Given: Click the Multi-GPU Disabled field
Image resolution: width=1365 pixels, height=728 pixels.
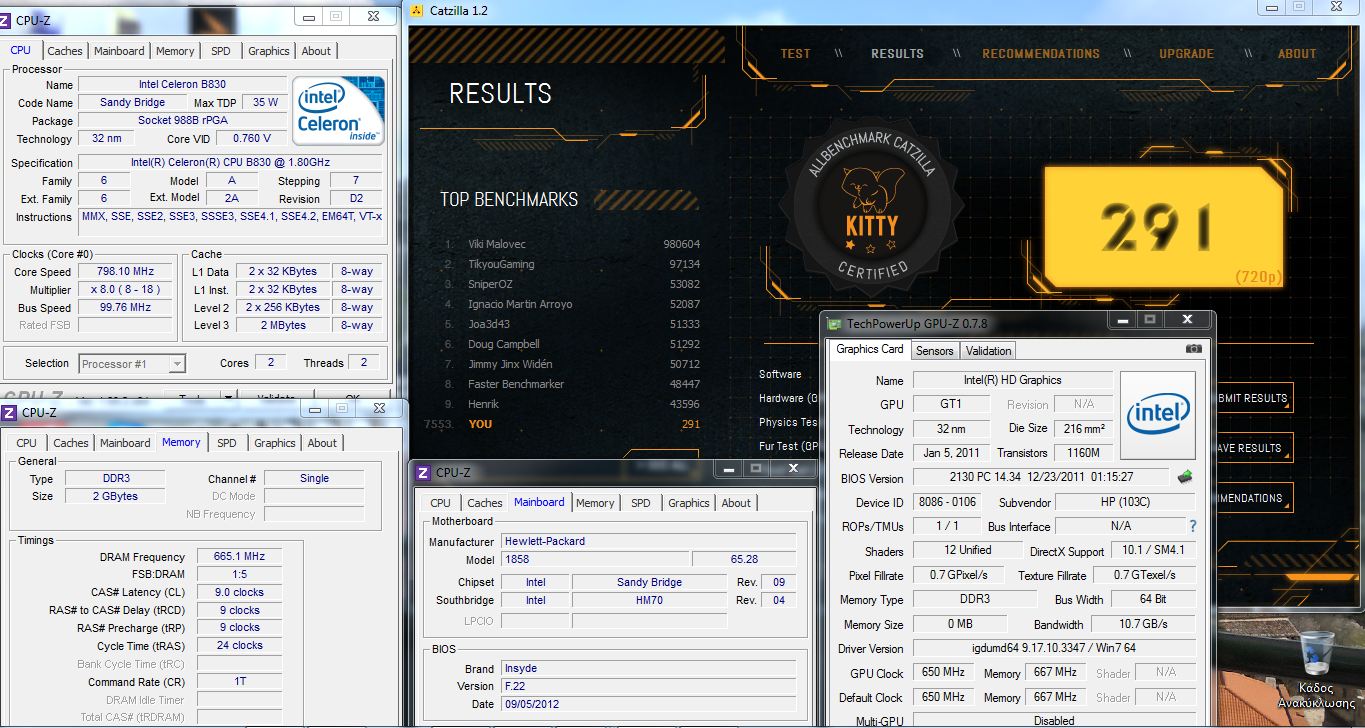Looking at the screenshot, I should [x=1054, y=720].
